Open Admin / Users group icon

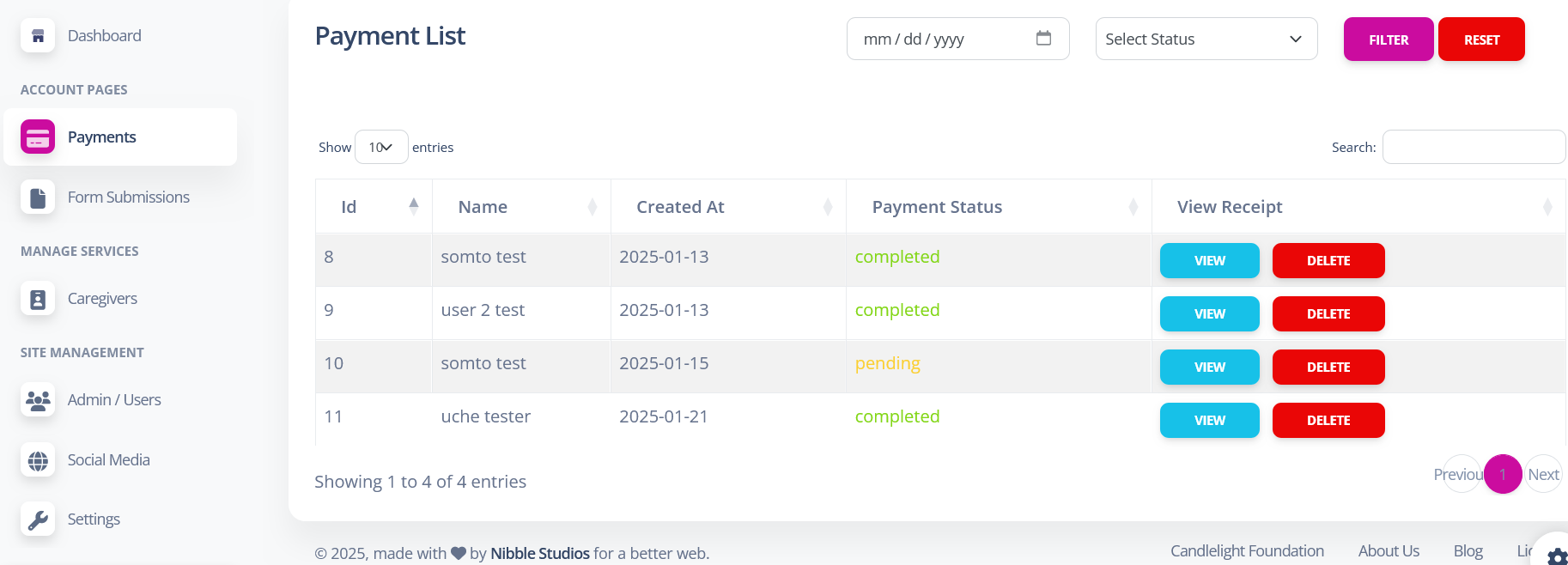(x=38, y=400)
